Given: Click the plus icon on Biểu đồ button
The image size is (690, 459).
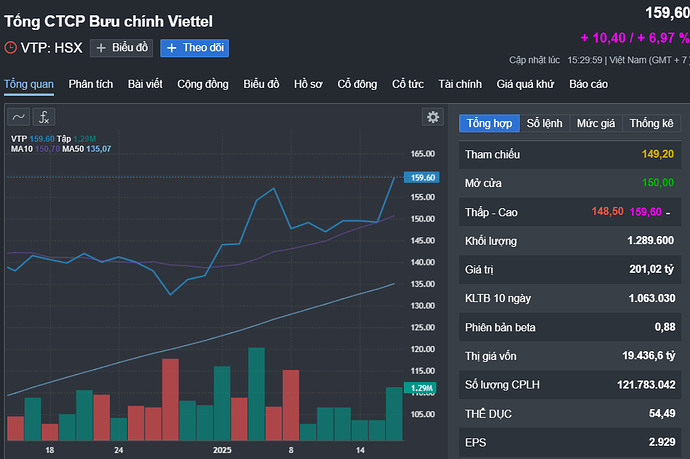Looking at the screenshot, I should pos(101,47).
